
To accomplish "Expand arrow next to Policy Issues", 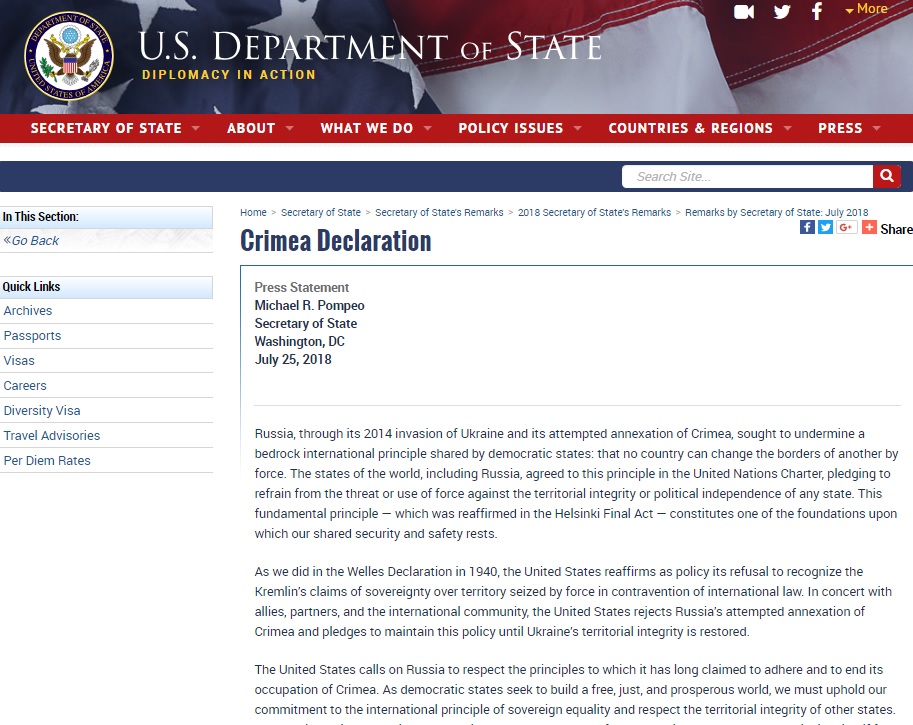I will (578, 128).
